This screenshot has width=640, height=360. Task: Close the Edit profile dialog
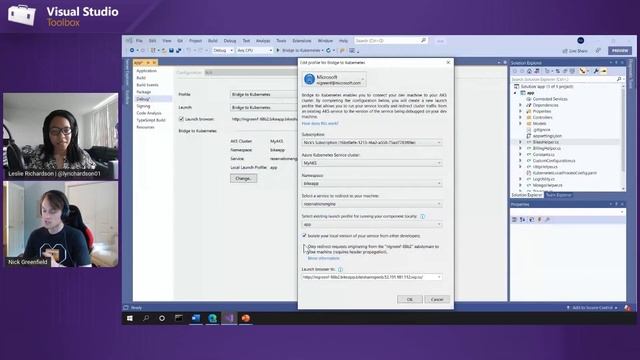(448, 62)
